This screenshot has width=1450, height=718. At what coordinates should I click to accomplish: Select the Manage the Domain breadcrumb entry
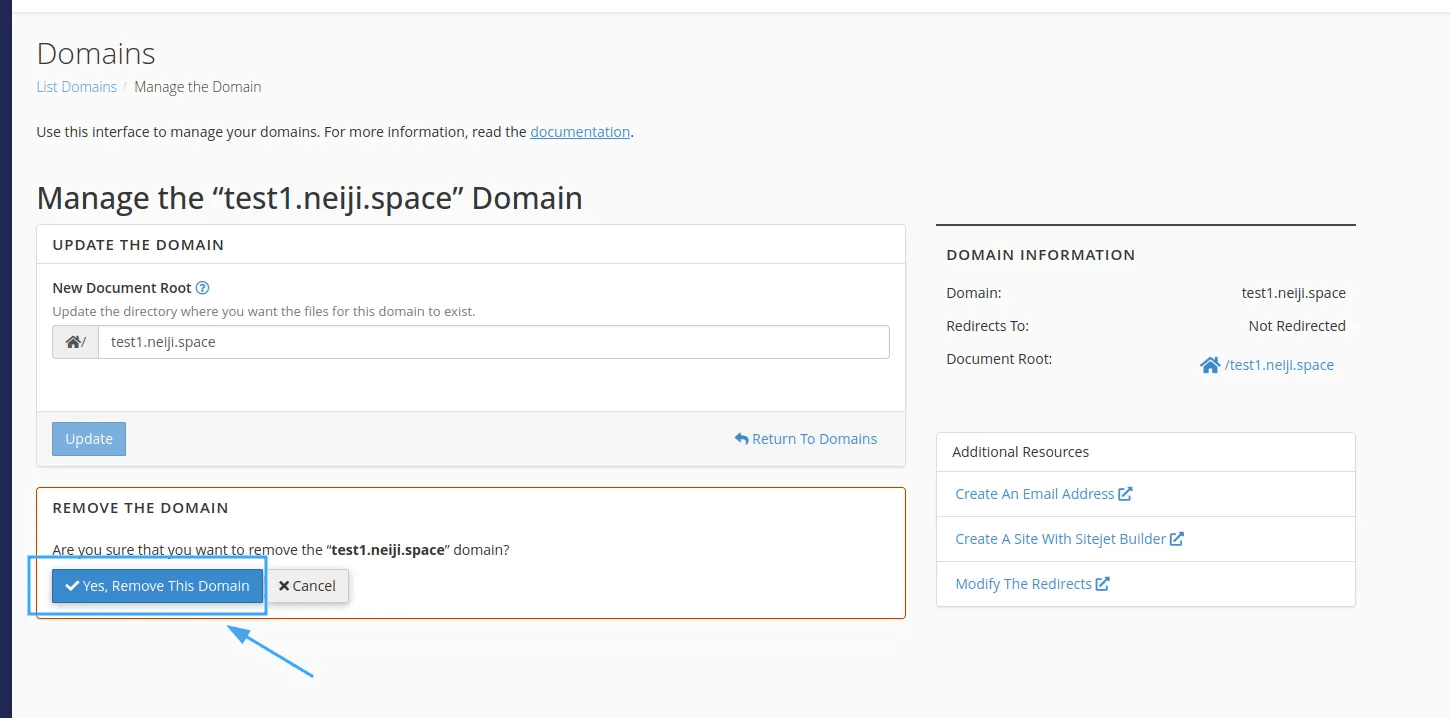[x=197, y=86]
